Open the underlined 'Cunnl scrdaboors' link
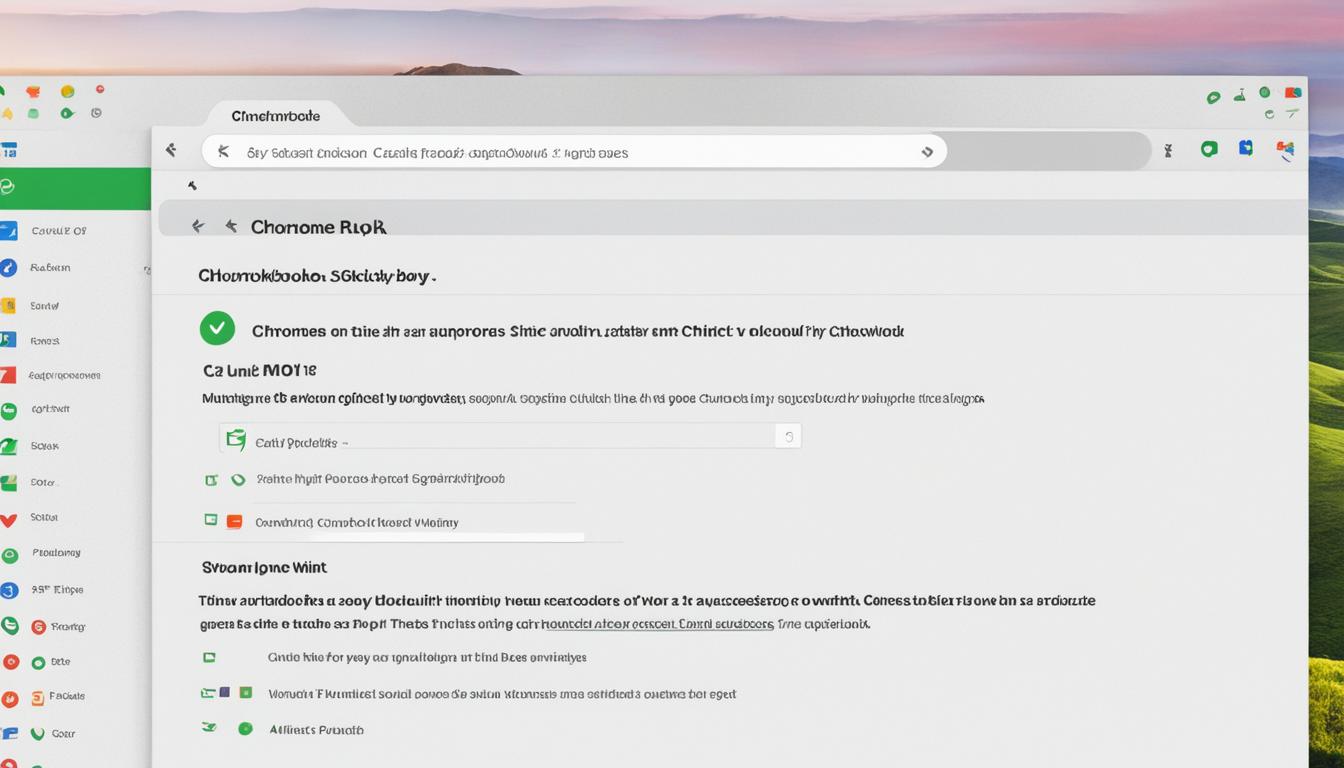 tap(726, 624)
